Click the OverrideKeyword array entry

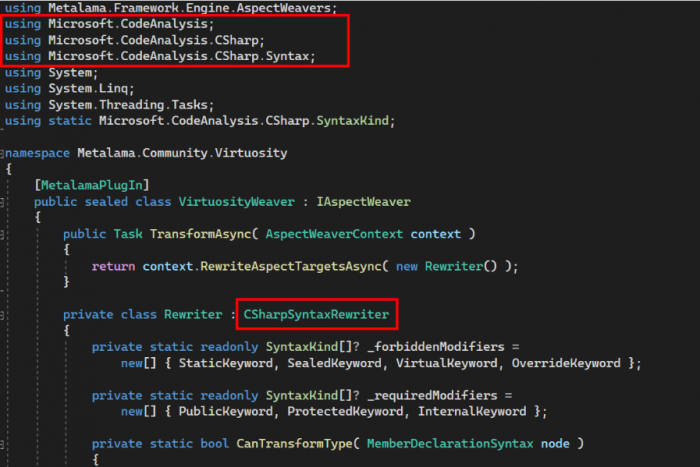(x=566, y=363)
